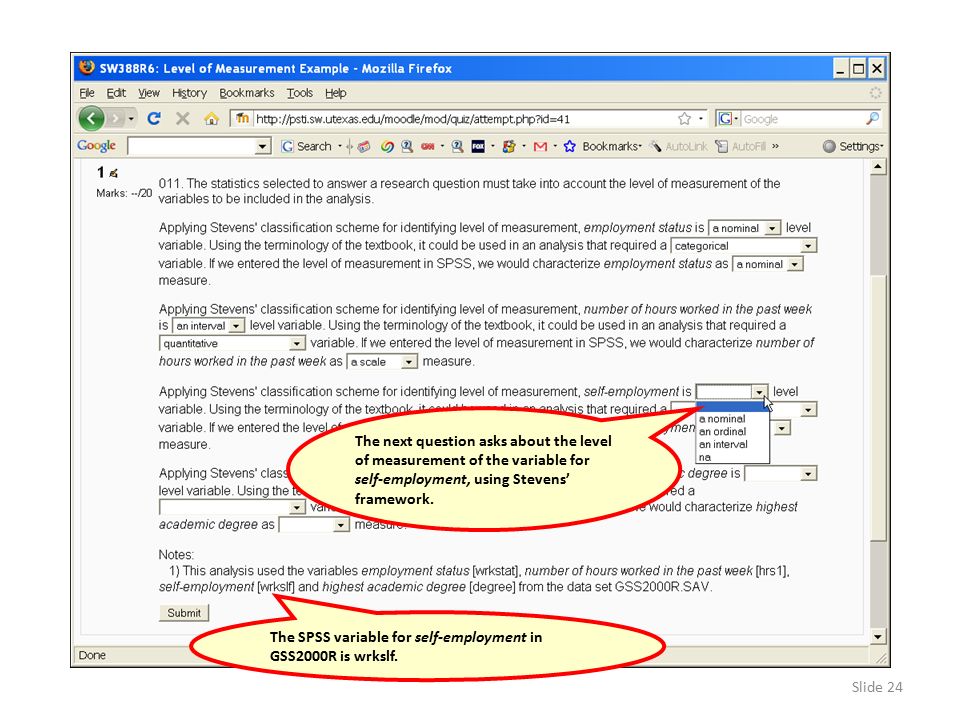Click the Bookmarks star on Google toolbar
Viewport: 960px width, 720px height.
tap(569, 146)
